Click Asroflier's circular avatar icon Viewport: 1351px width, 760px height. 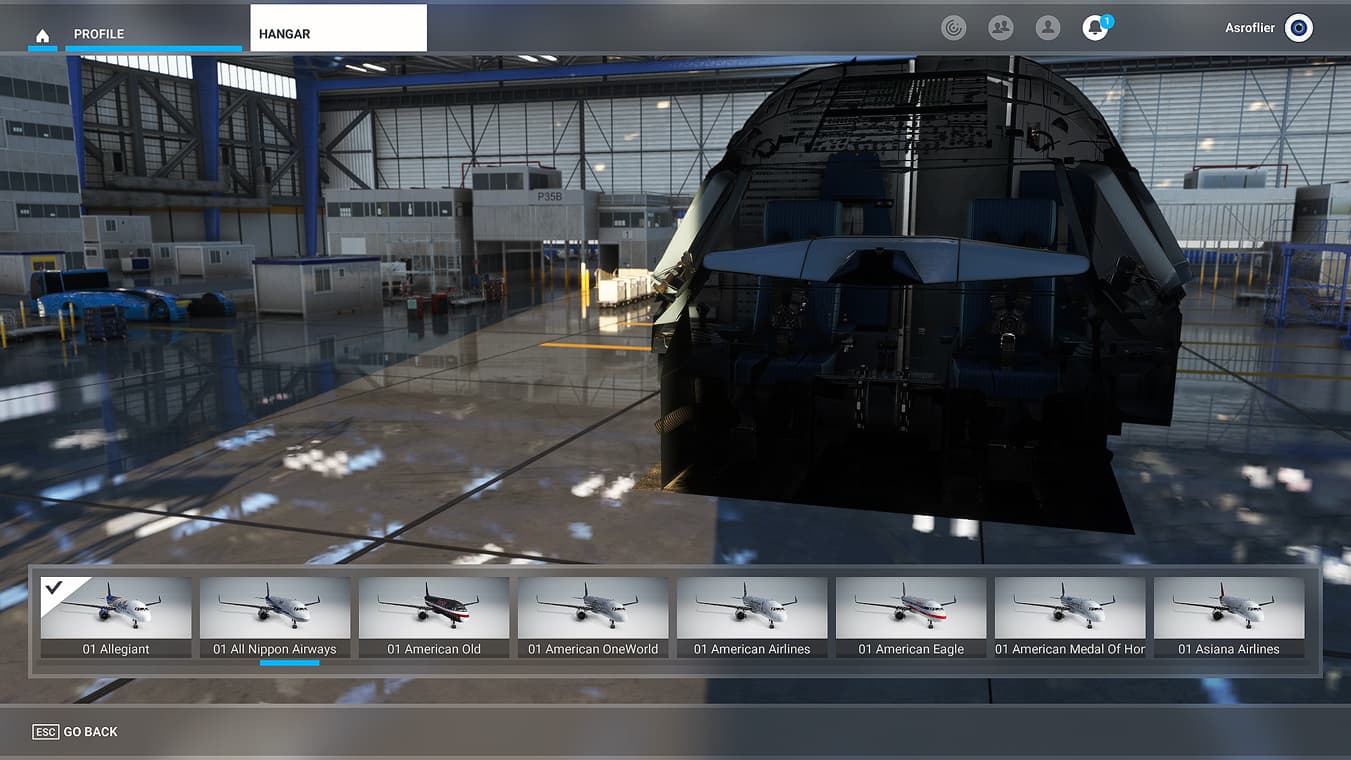[1298, 27]
